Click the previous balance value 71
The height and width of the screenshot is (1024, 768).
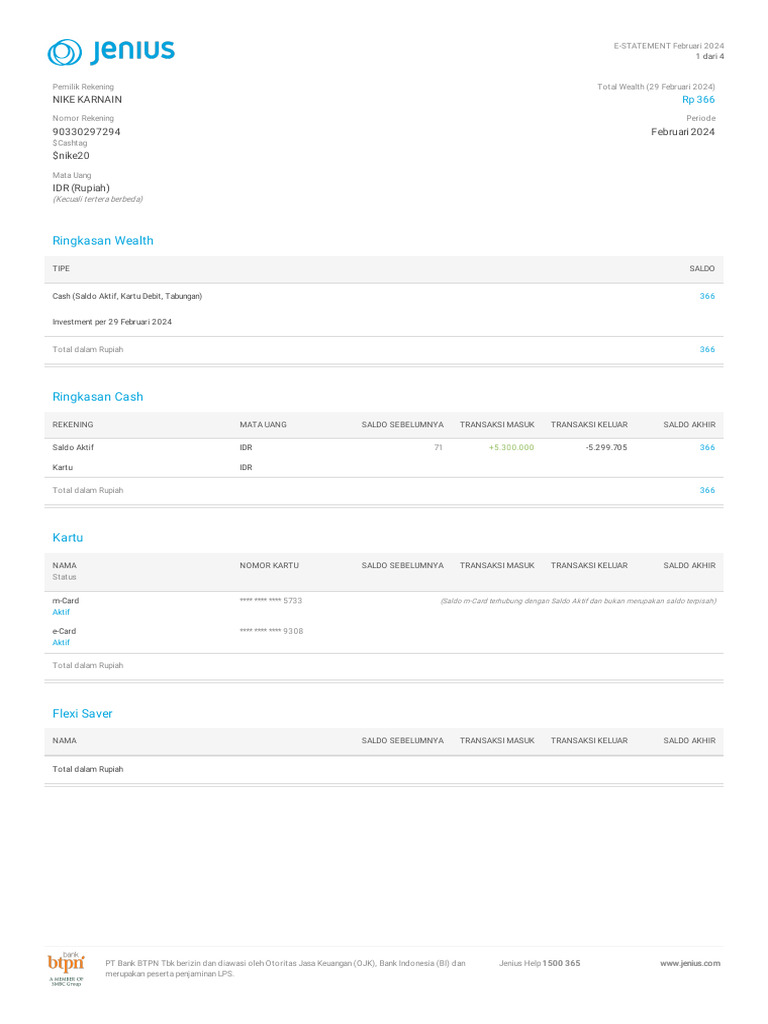(x=438, y=448)
